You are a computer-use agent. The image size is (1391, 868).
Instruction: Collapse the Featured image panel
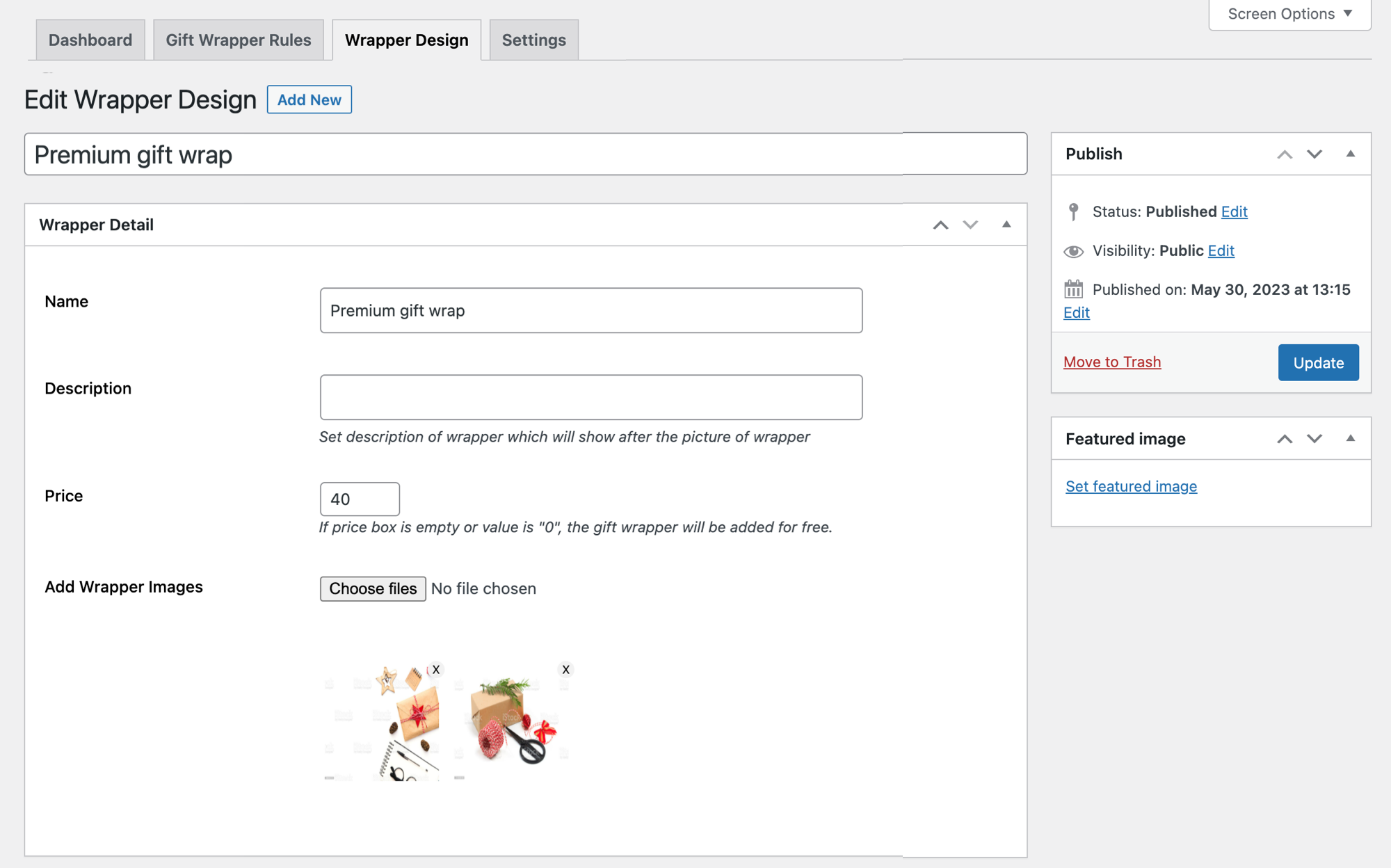point(1351,439)
